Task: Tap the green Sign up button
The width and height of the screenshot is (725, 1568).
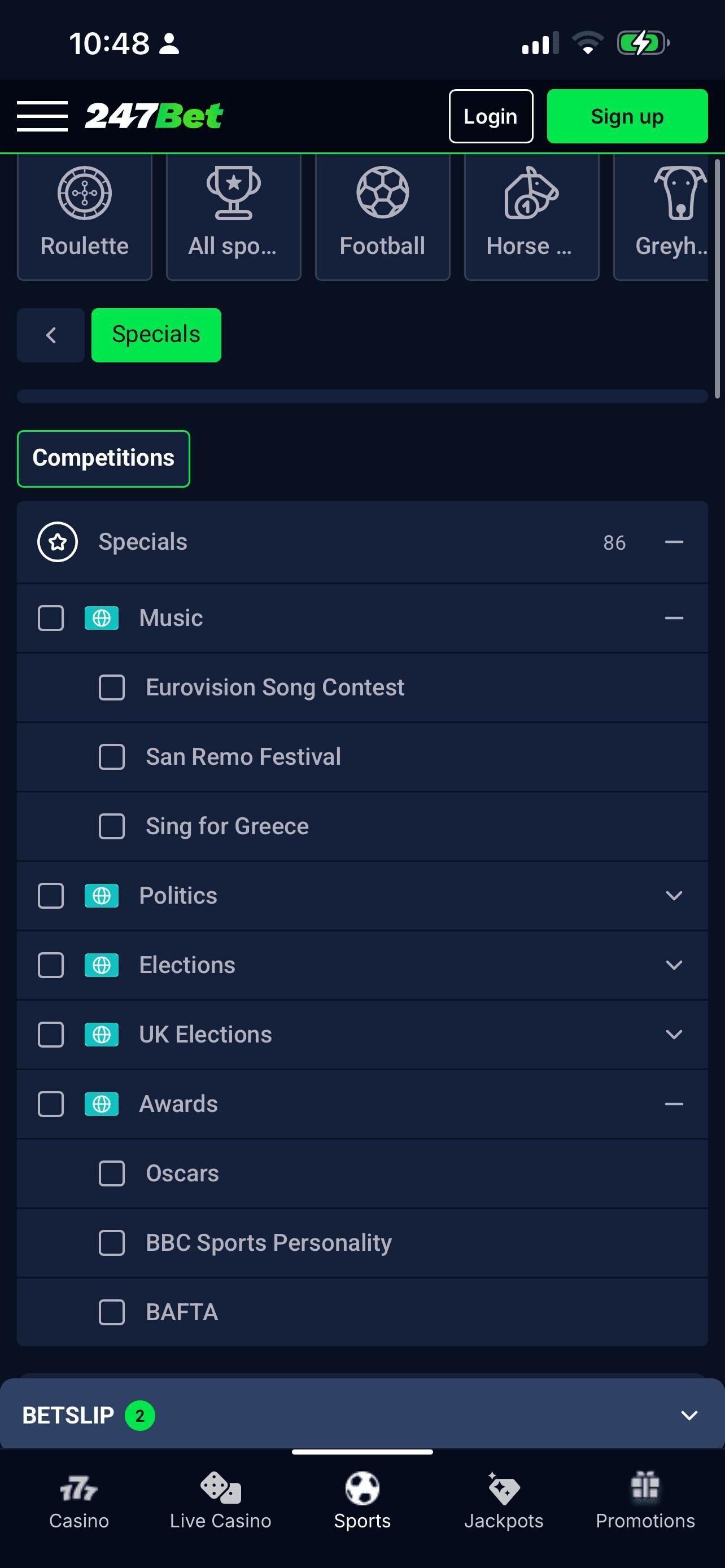Action: [x=626, y=116]
